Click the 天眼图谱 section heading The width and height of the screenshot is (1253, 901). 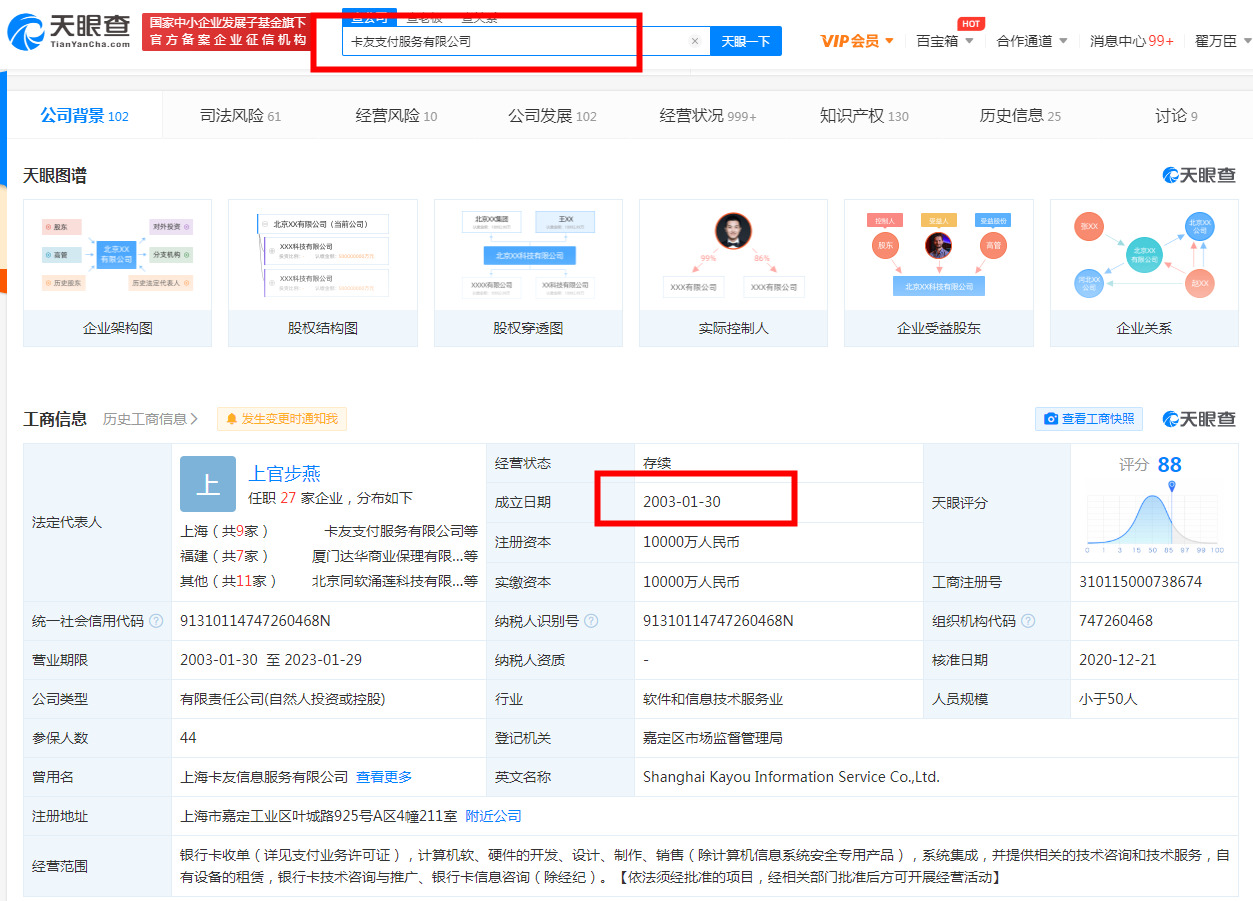coord(55,176)
